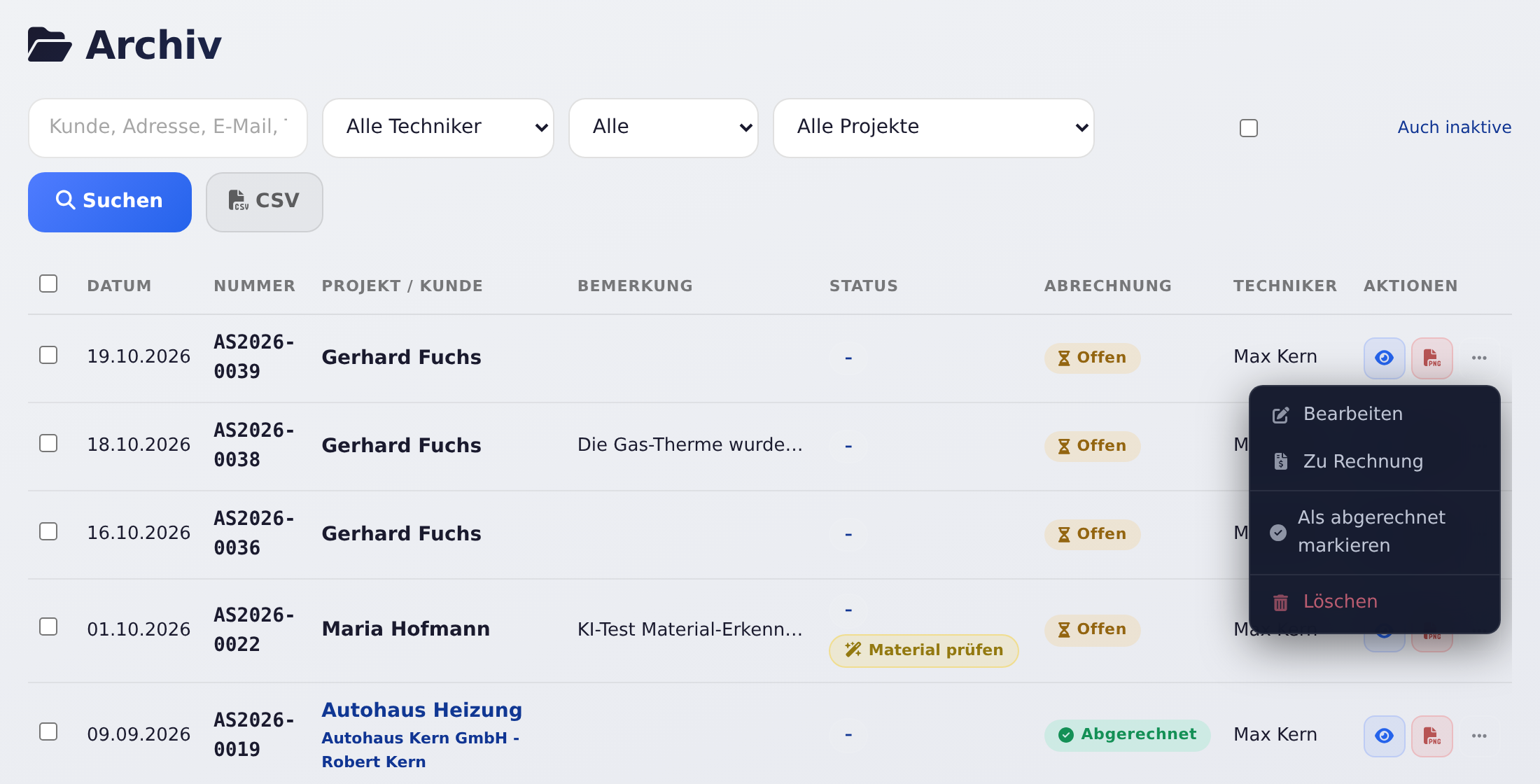Click the DATUM column header
This screenshot has height=784, width=1540.
(119, 286)
